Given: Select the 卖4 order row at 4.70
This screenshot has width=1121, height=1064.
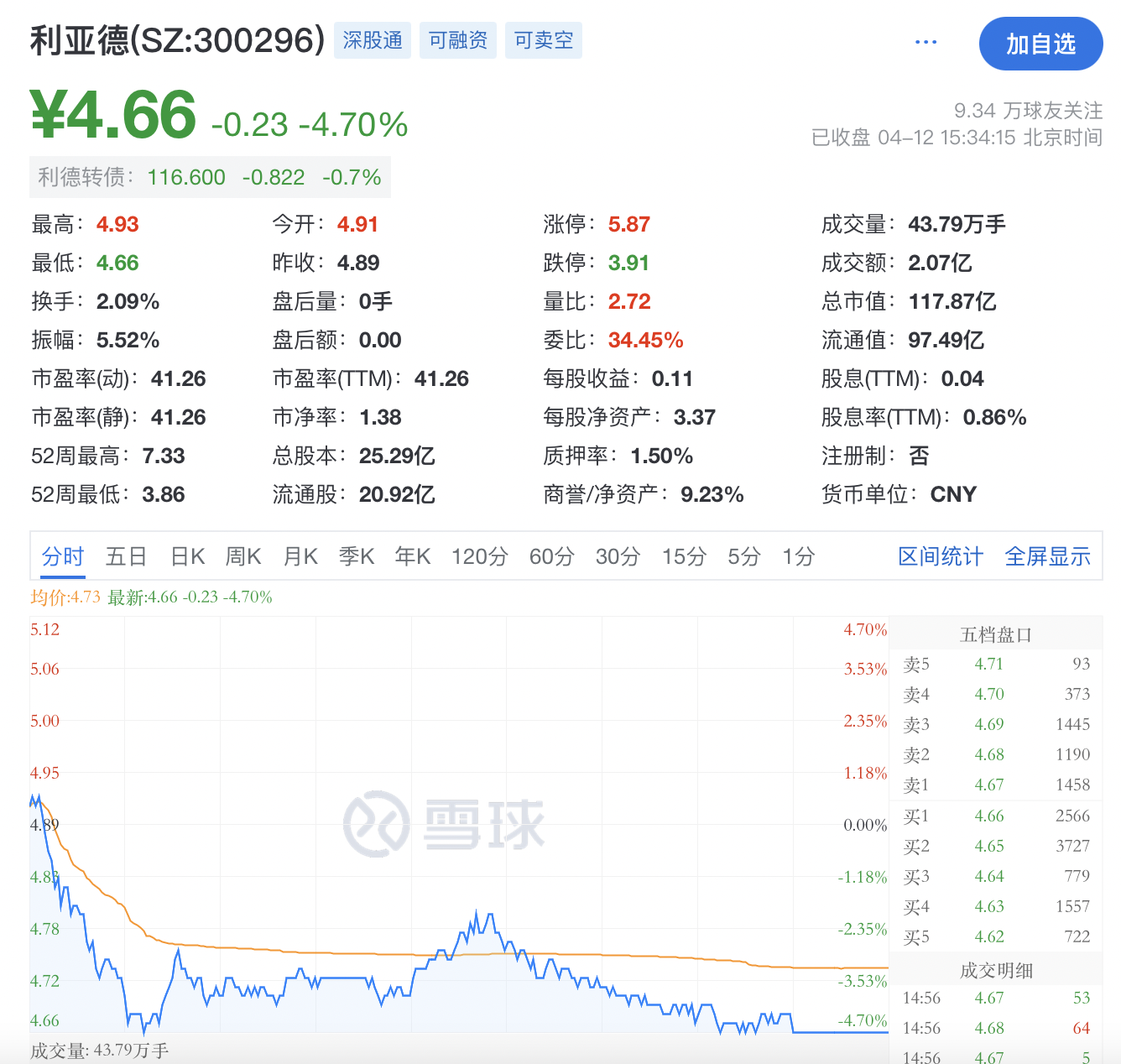Looking at the screenshot, I should pos(996,694).
